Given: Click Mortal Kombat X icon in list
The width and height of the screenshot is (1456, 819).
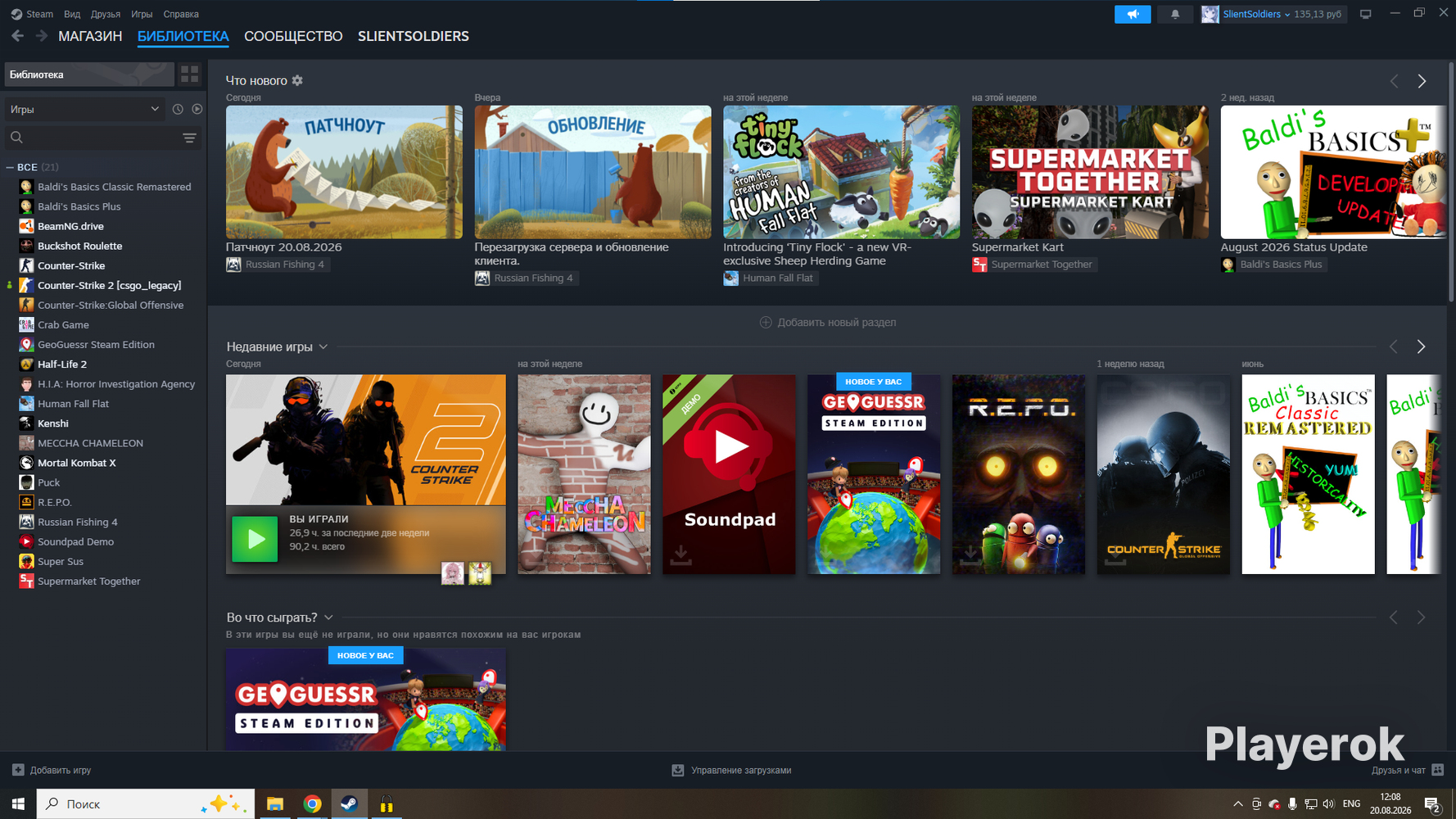Looking at the screenshot, I should coord(26,463).
